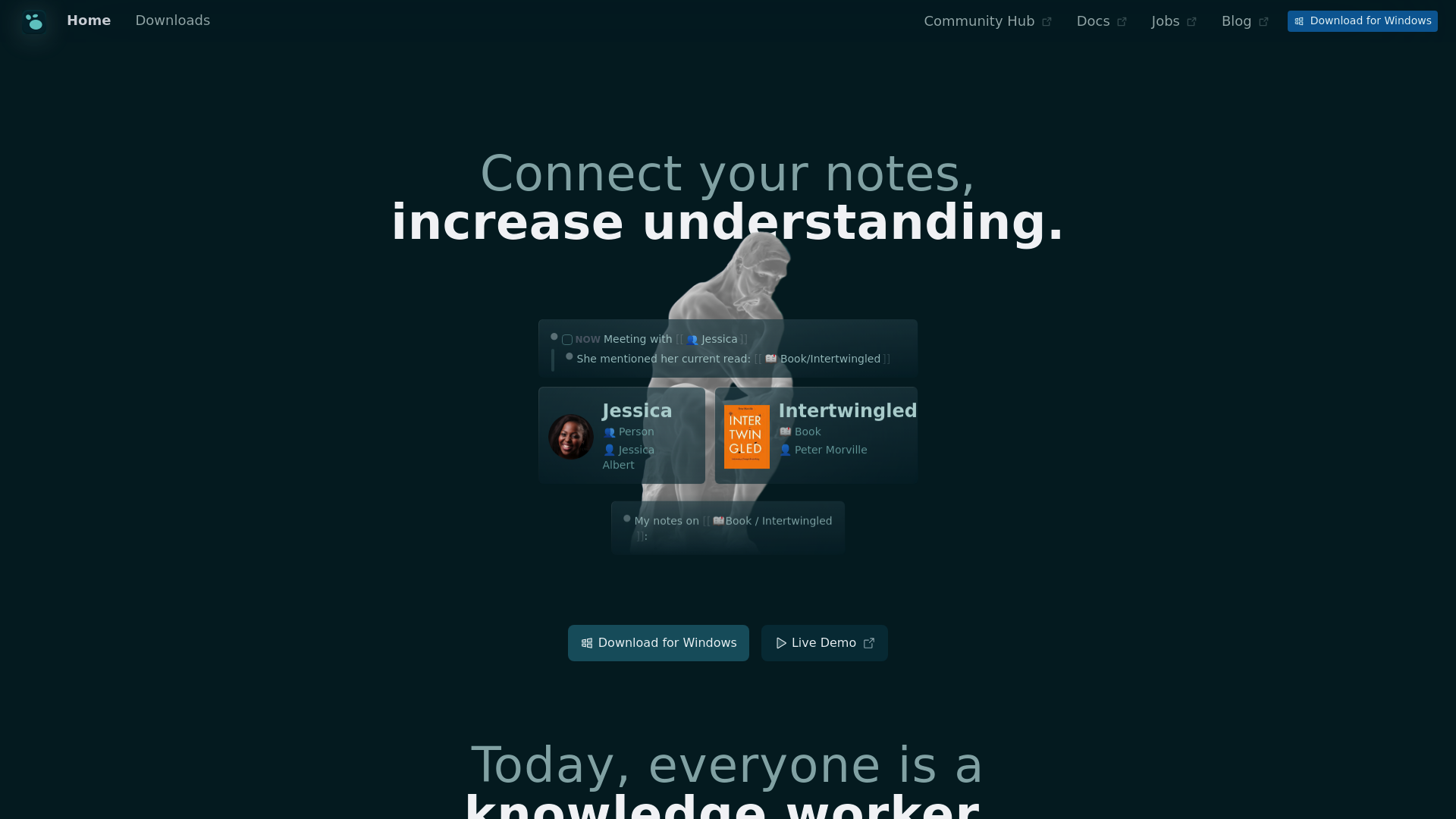Image resolution: width=1456 pixels, height=819 pixels.
Task: Click the Docs external link icon
Action: [1122, 20]
